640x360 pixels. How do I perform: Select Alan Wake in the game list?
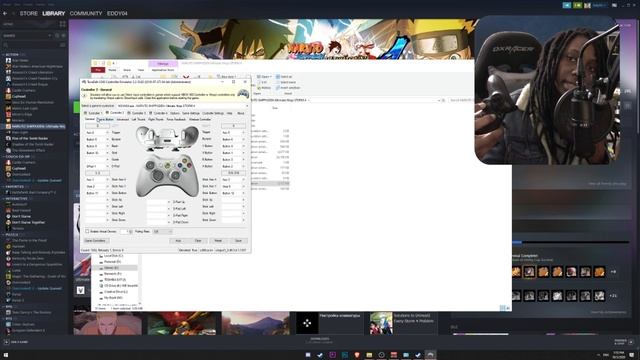(x=20, y=60)
